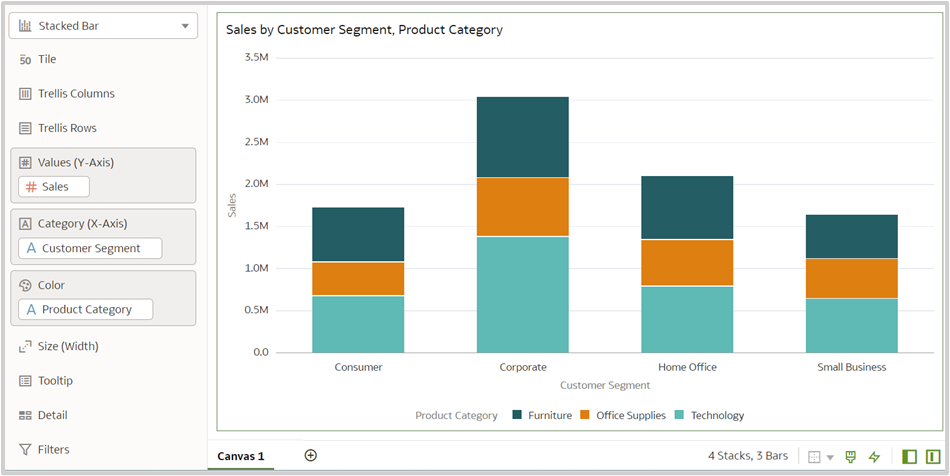The height and width of the screenshot is (476, 950).
Task: Click the lightning bolt auto-refresh icon
Action: [x=874, y=457]
